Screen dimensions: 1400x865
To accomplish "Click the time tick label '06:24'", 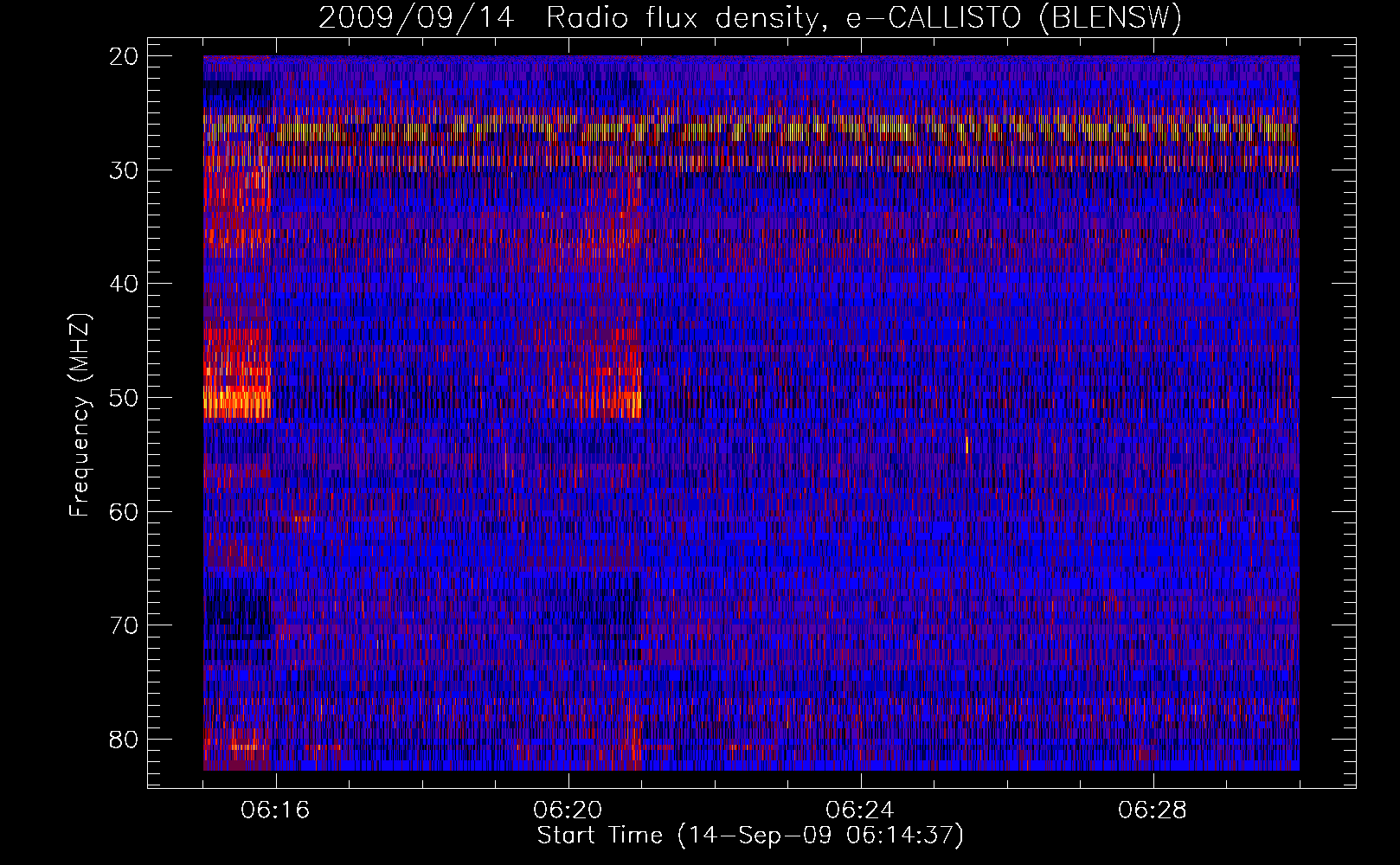I will coord(861,811).
